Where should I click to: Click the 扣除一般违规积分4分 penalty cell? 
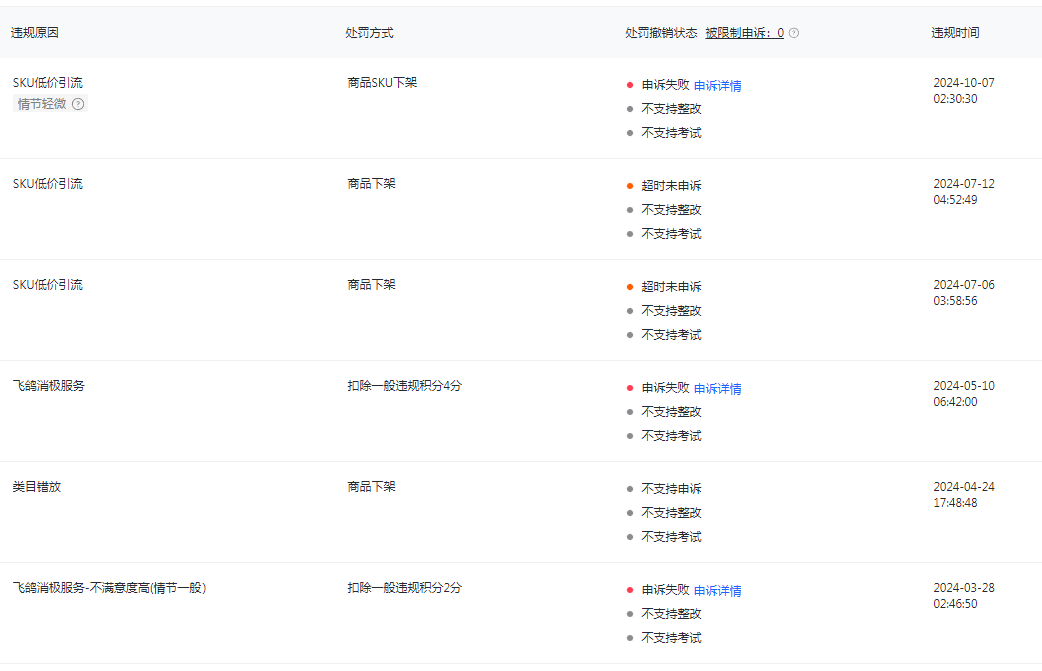coord(404,386)
